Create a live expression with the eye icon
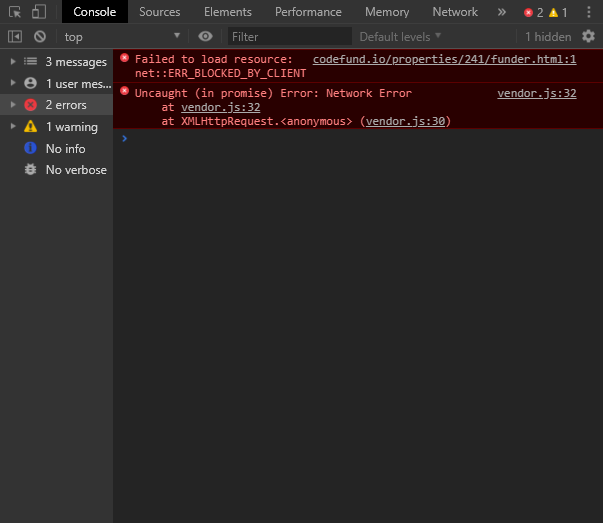 205,37
